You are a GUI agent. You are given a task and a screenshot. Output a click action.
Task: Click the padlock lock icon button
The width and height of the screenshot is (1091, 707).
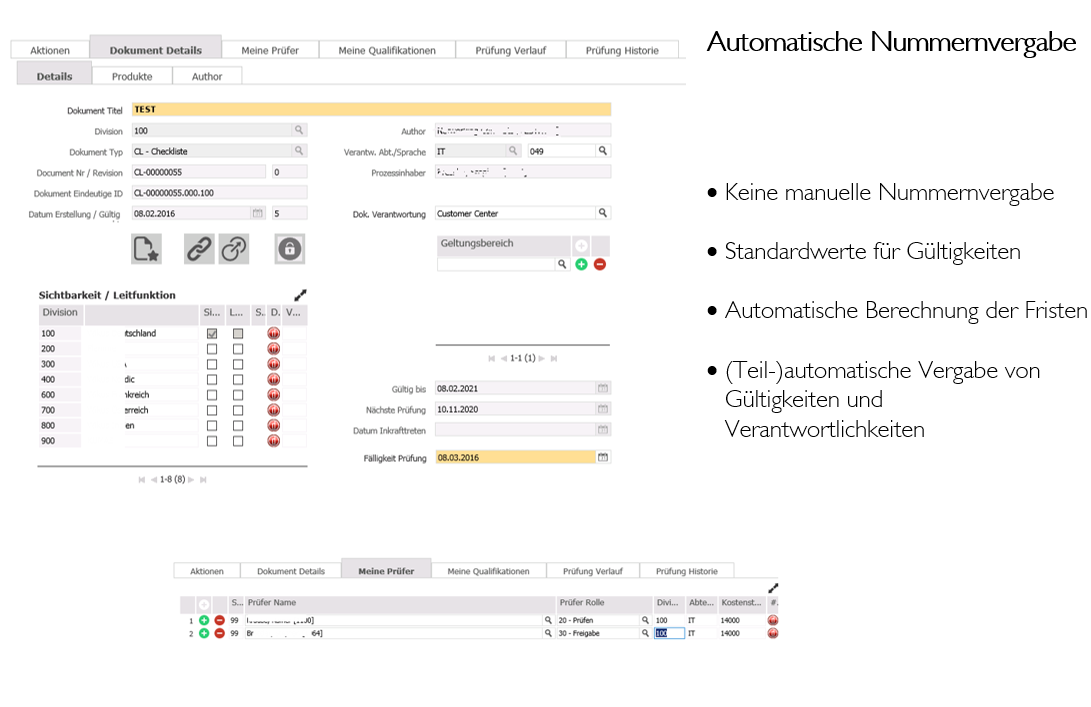point(290,249)
